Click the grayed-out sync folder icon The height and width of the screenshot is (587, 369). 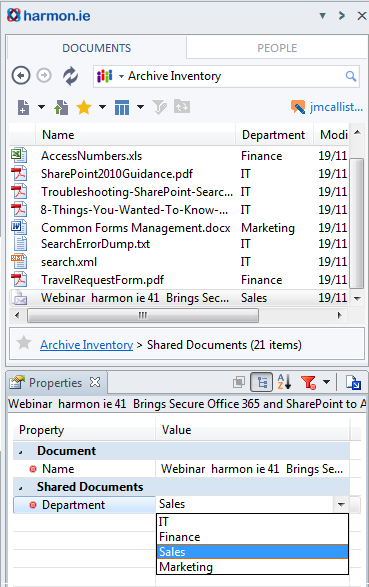pyautogui.click(x=182, y=107)
